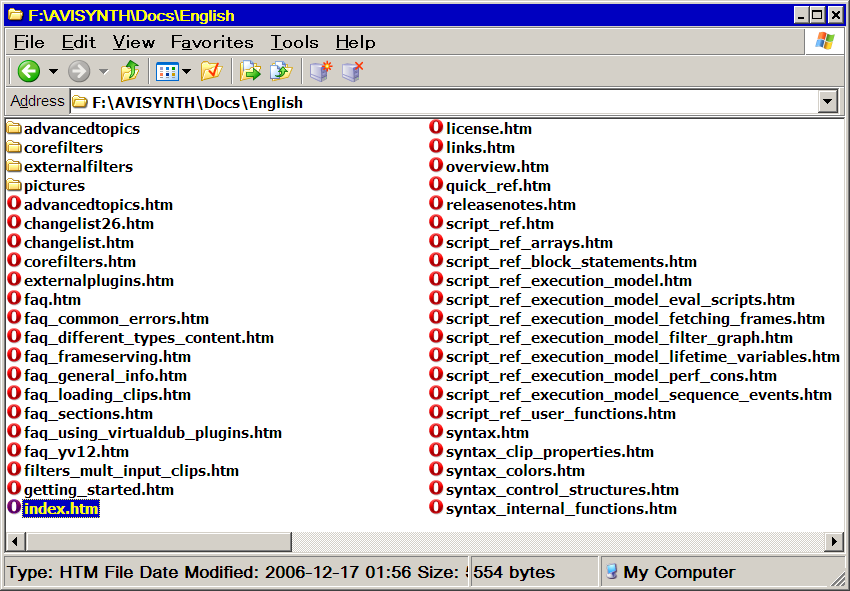Click the Opera icon of syntax.htm
Screen dimensions: 850x591
click(x=436, y=432)
